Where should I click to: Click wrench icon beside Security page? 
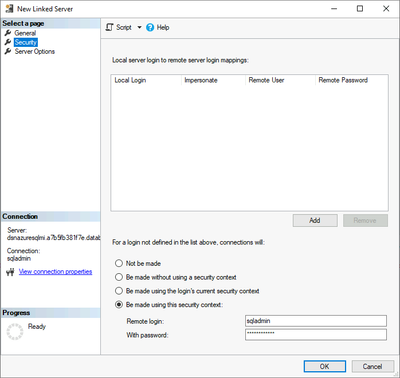pyautogui.click(x=8, y=42)
